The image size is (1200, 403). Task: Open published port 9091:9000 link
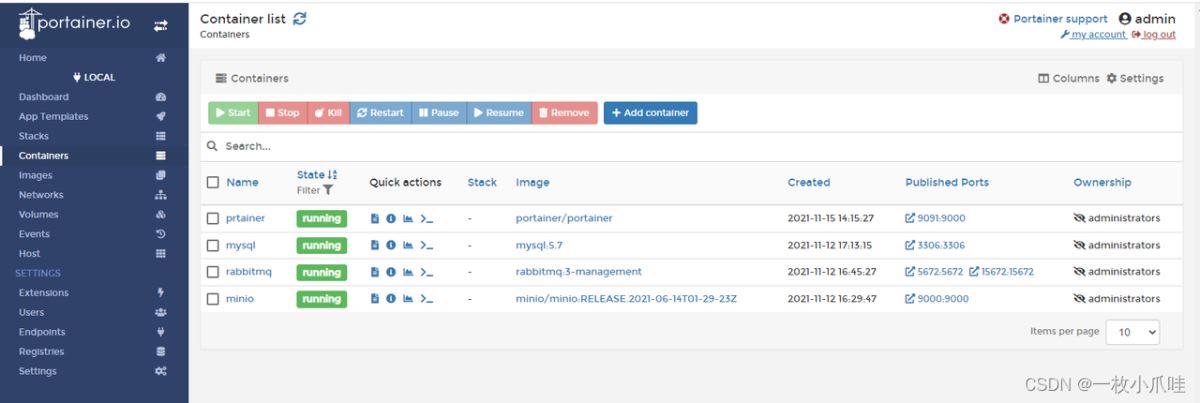(935, 218)
